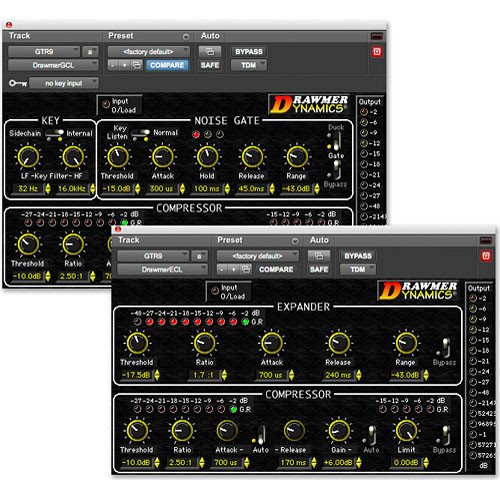Click the Noise Gate Release knob
The width and height of the screenshot is (500, 500).
252,157
